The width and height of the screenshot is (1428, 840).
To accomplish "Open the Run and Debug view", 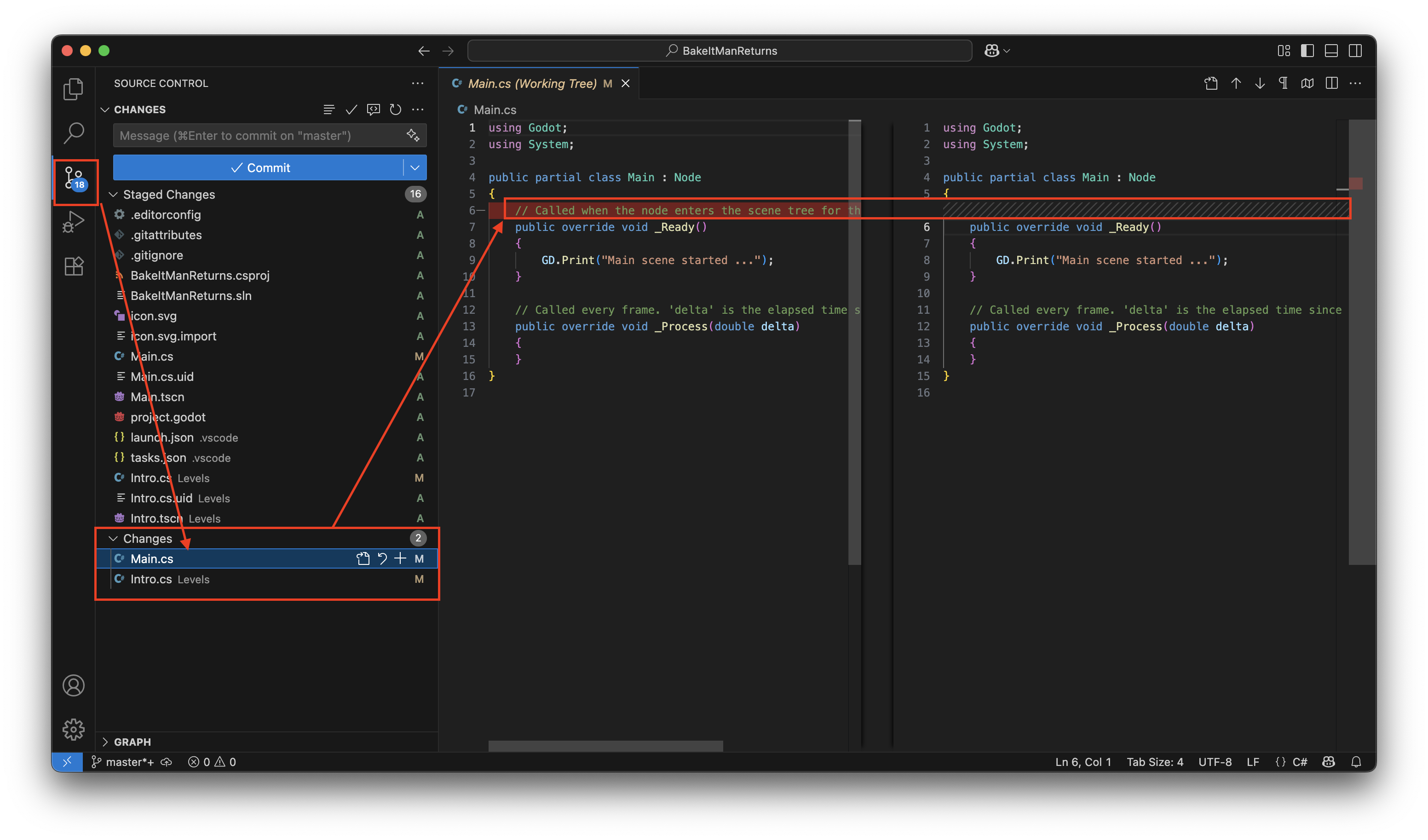I will click(74, 222).
